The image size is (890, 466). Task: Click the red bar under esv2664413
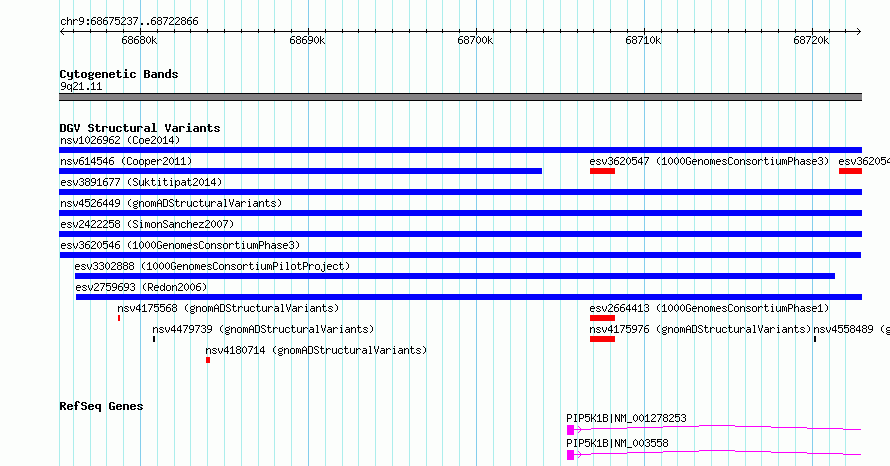click(602, 318)
